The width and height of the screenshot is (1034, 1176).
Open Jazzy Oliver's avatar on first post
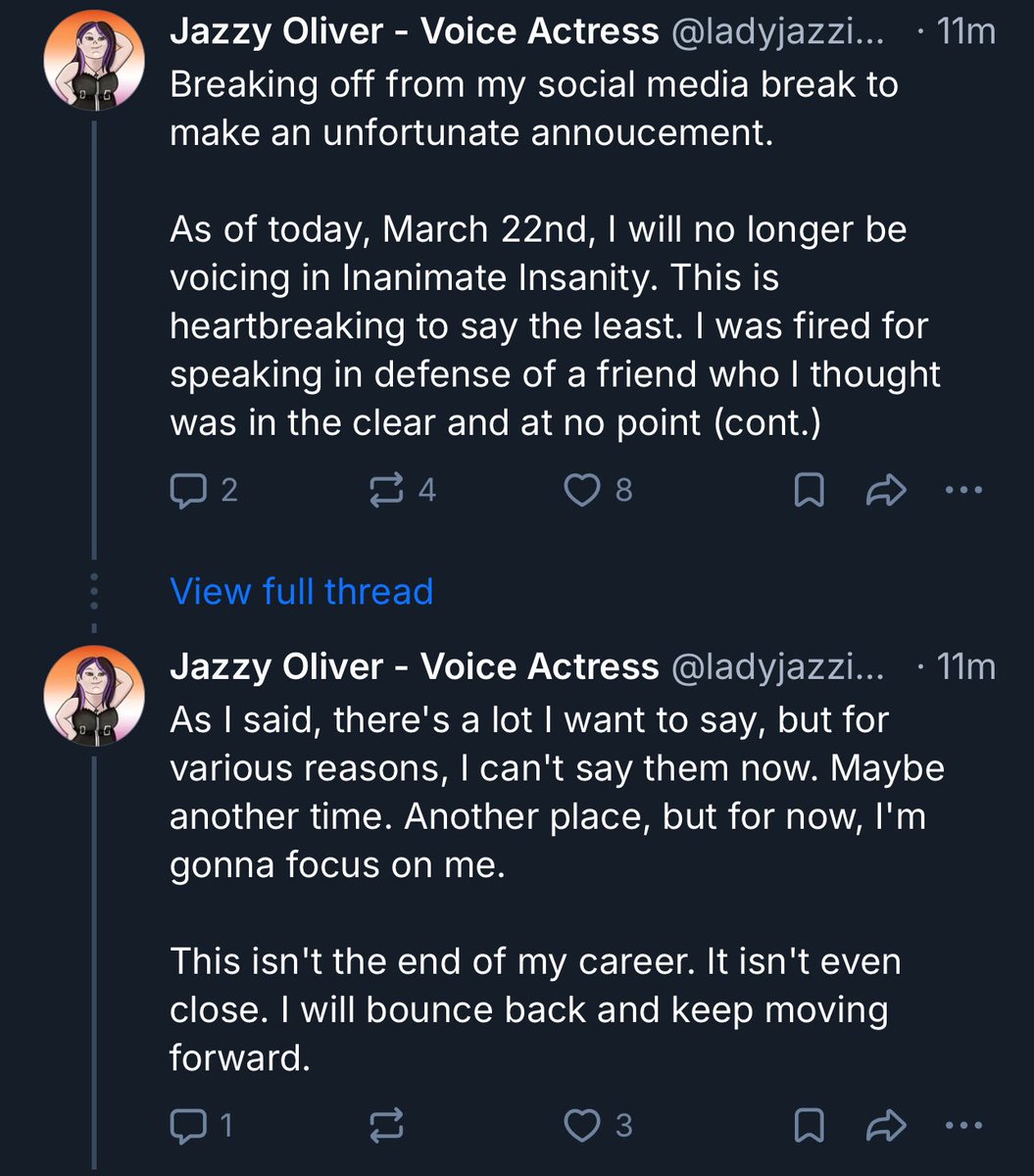coord(93,62)
